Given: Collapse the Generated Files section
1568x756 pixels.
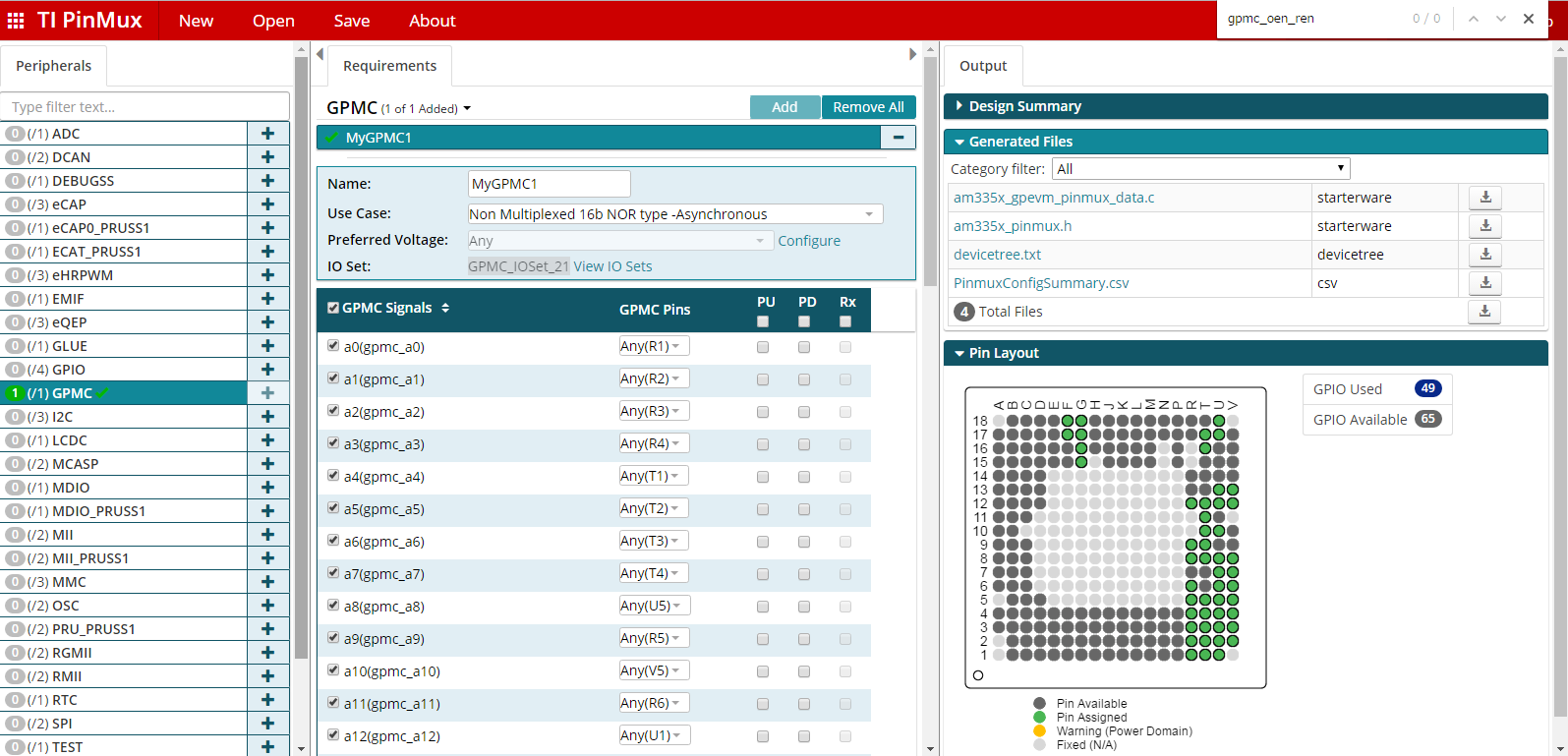Looking at the screenshot, I should click(x=1246, y=142).
